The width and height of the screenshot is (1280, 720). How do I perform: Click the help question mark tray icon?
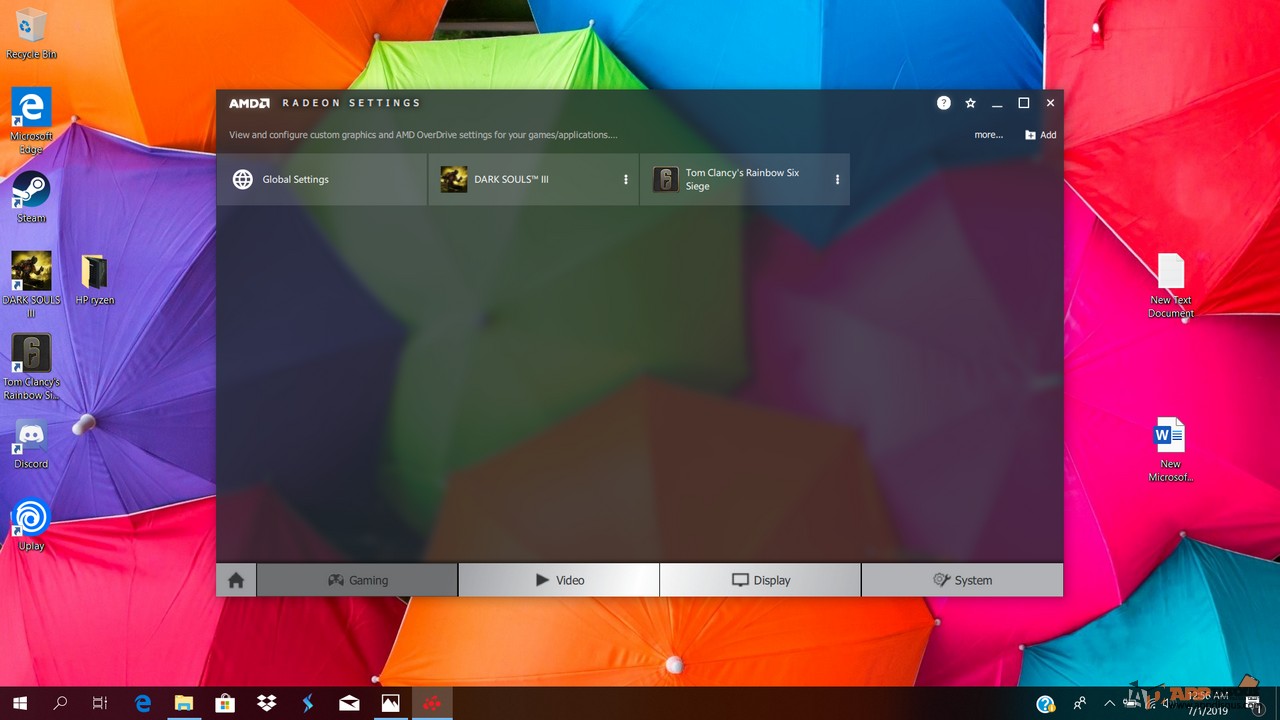pos(1045,704)
